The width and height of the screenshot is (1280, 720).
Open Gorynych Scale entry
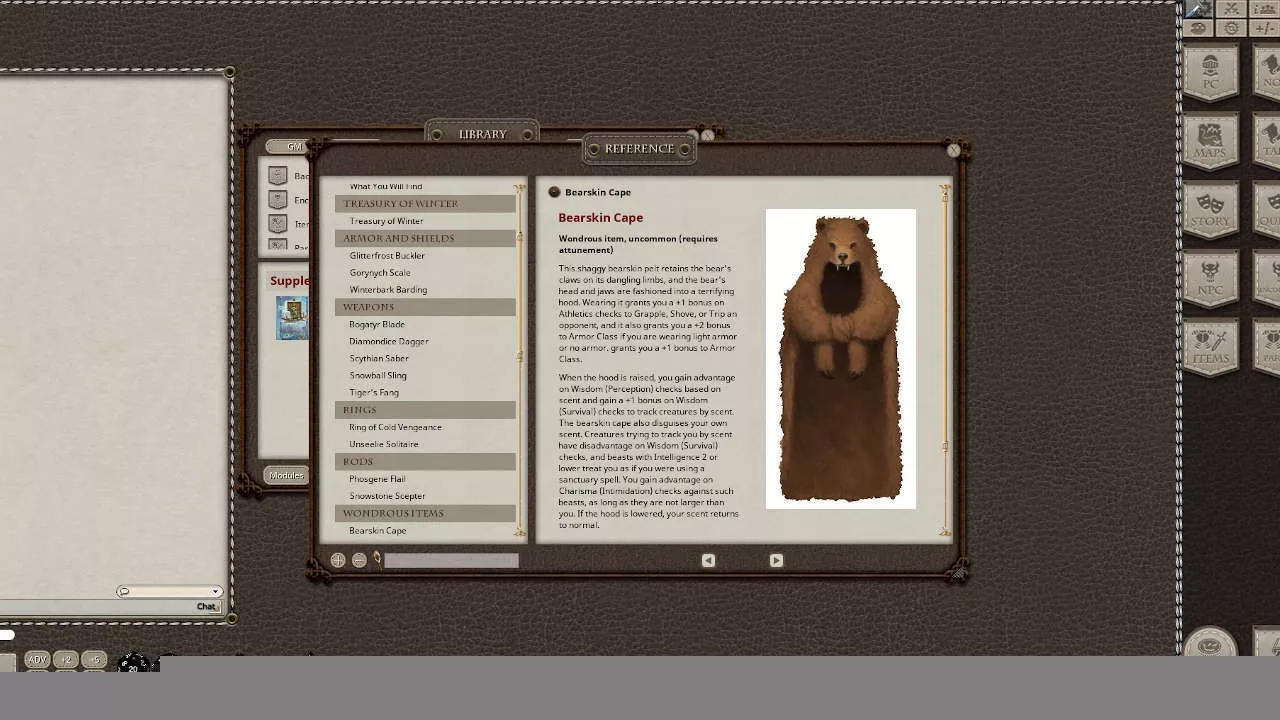pos(380,272)
